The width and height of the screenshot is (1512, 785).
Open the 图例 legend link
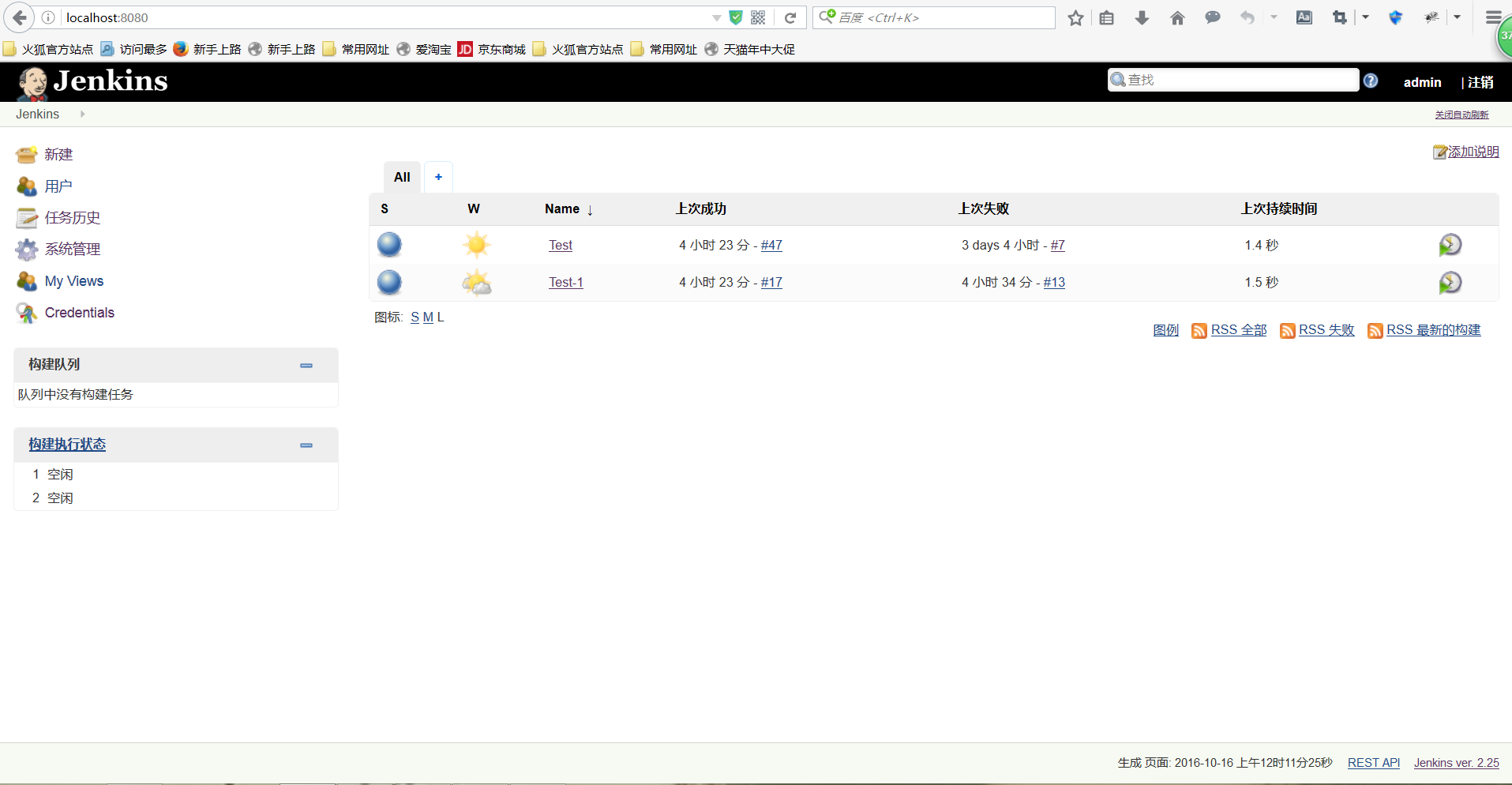point(1165,330)
